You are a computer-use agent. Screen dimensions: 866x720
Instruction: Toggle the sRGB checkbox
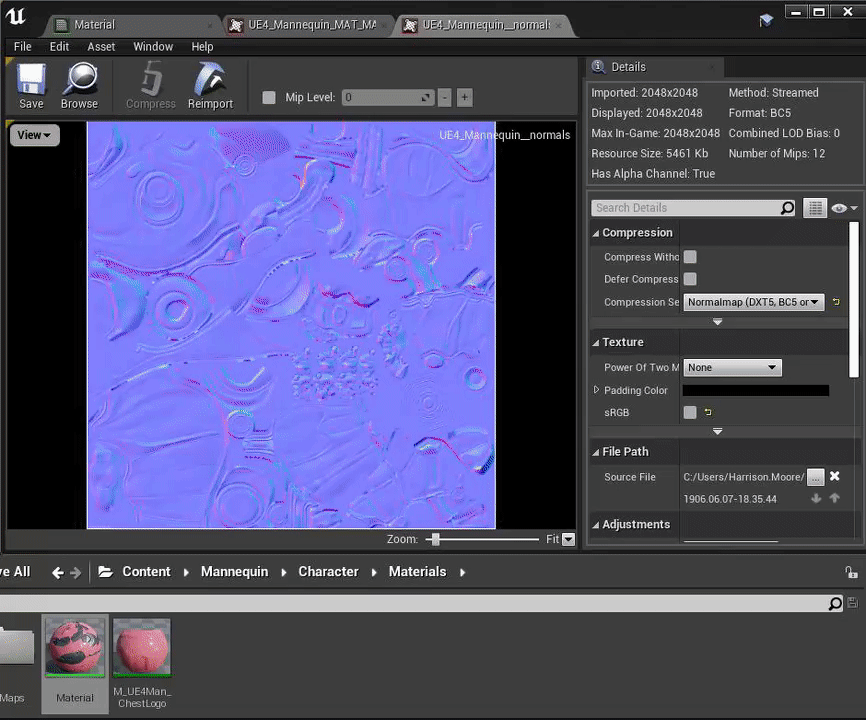(690, 412)
